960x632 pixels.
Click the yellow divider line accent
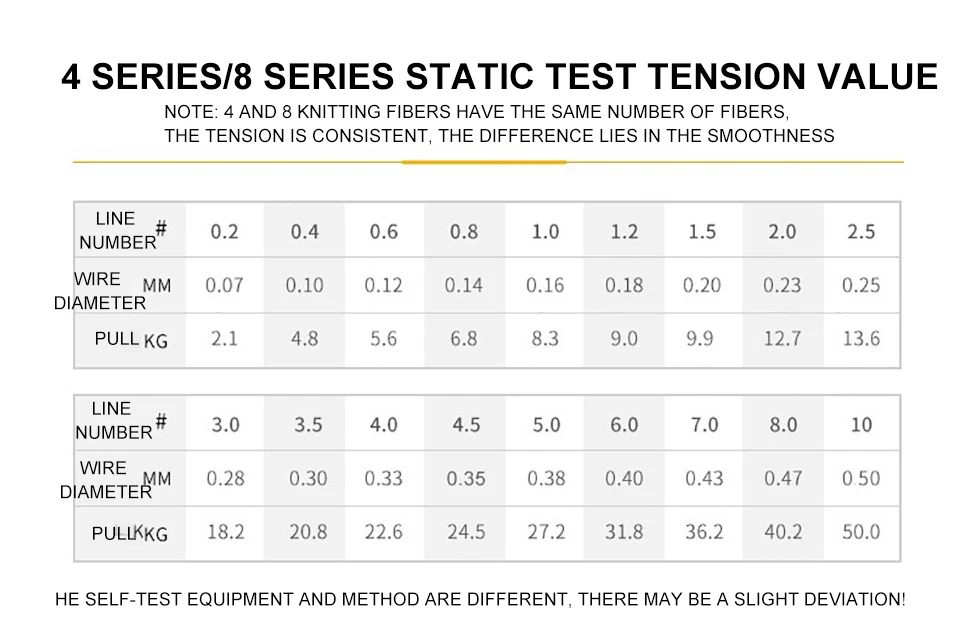[x=484, y=162]
